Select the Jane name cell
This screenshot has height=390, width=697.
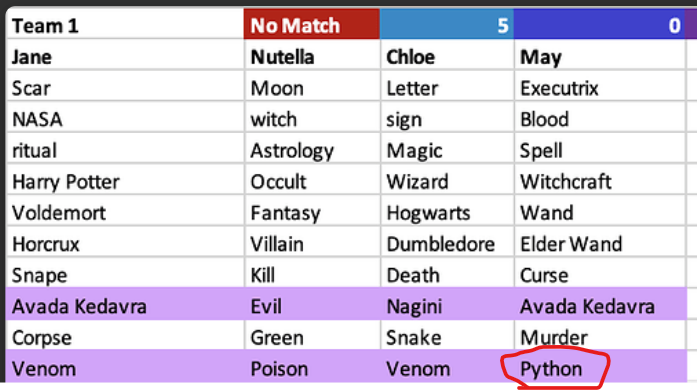pyautogui.click(x=125, y=56)
